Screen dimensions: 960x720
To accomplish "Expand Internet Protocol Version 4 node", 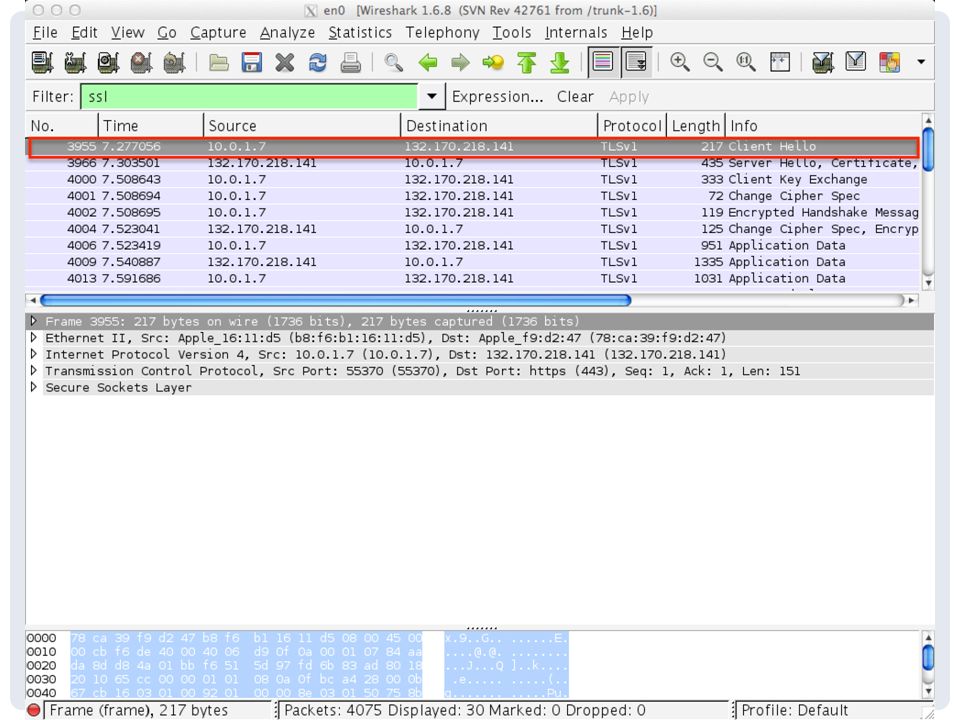I will point(34,354).
